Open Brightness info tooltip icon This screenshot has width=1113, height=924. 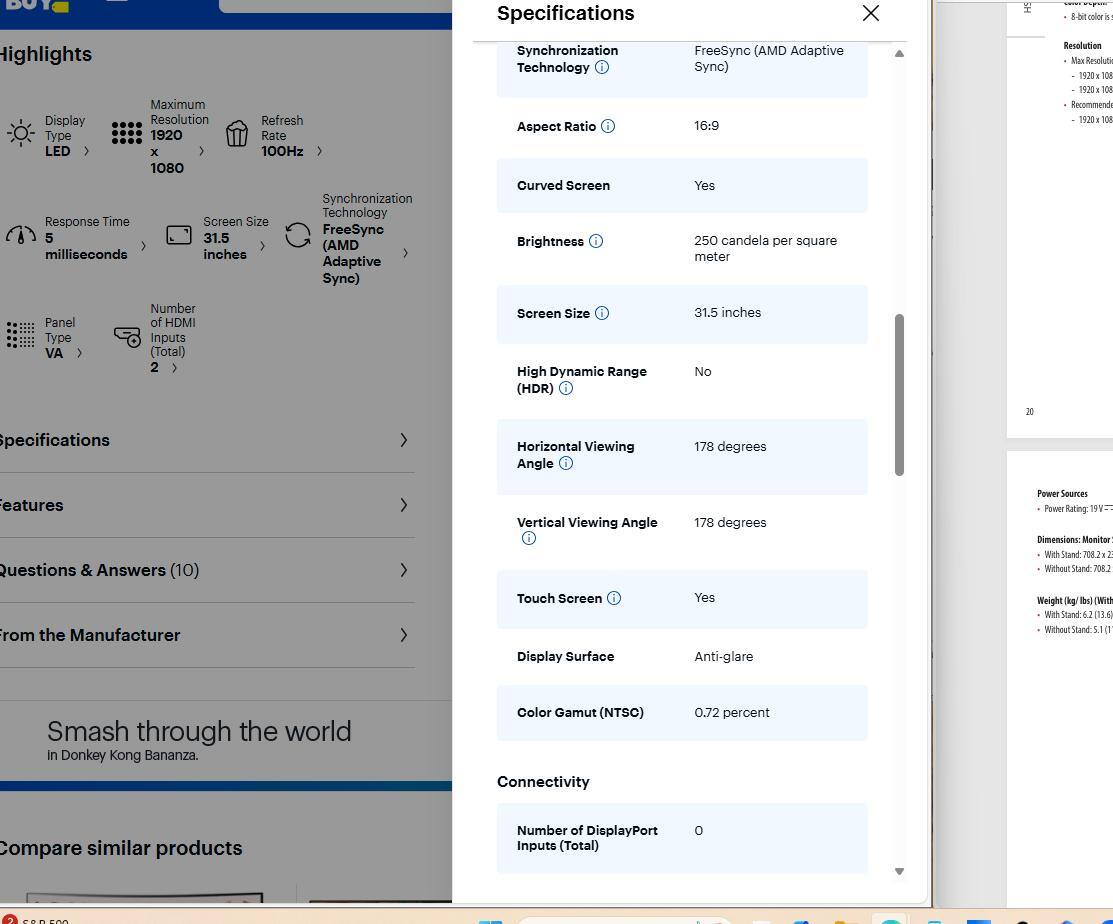(596, 241)
